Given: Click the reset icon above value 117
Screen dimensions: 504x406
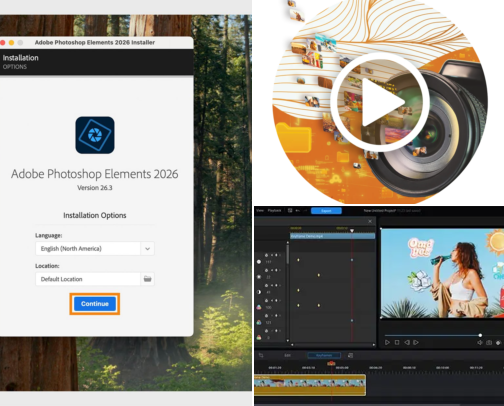Looking at the screenshot, I should coord(266,255).
